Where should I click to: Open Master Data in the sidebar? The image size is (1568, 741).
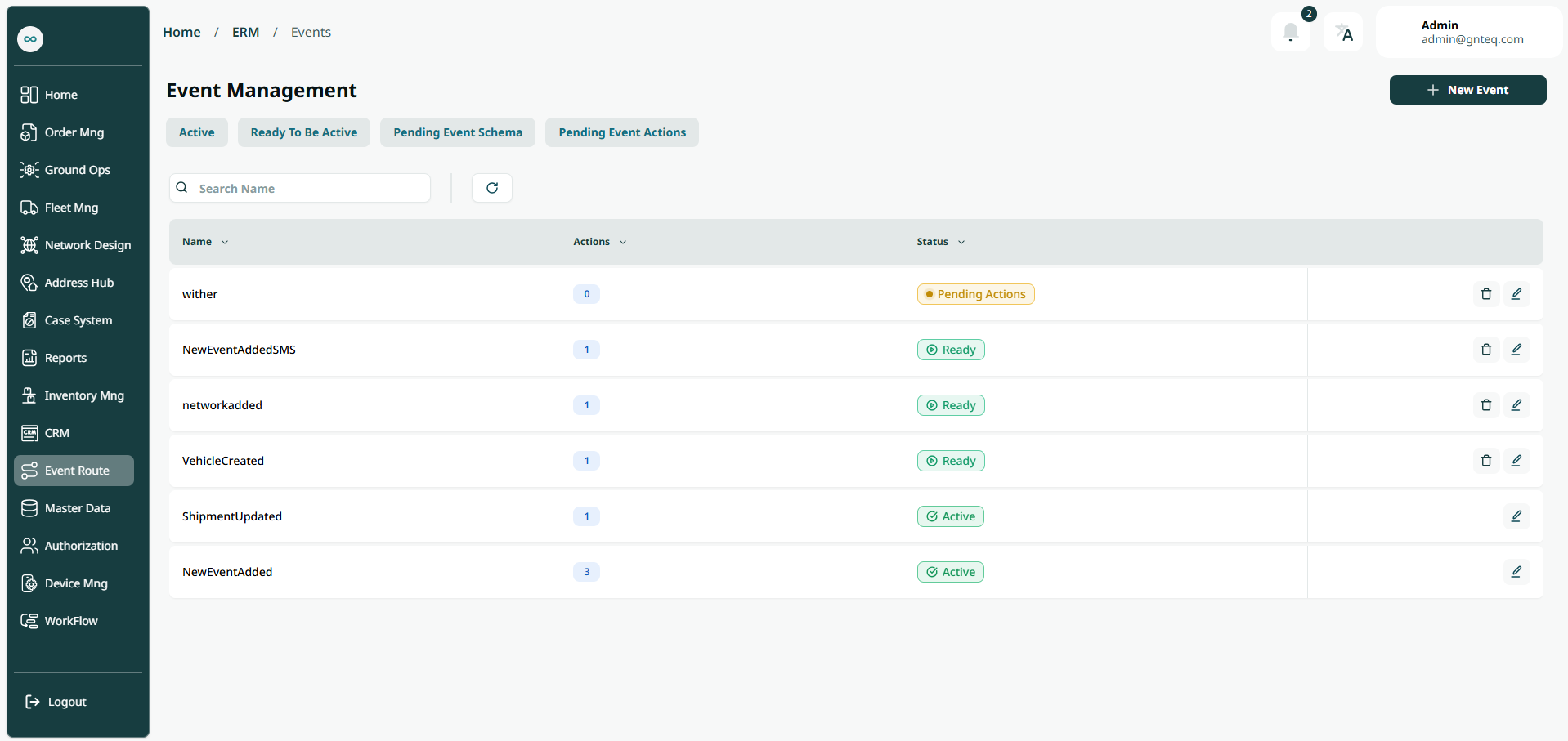point(74,508)
